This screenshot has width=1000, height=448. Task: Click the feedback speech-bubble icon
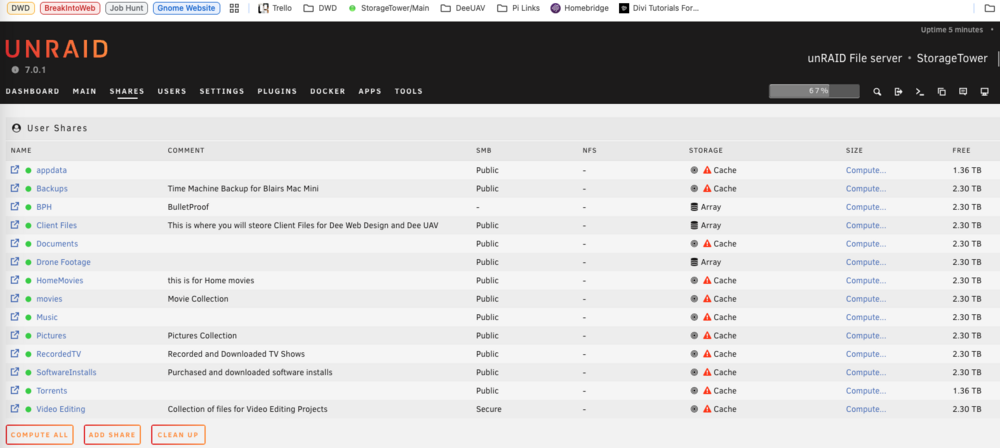(963, 92)
